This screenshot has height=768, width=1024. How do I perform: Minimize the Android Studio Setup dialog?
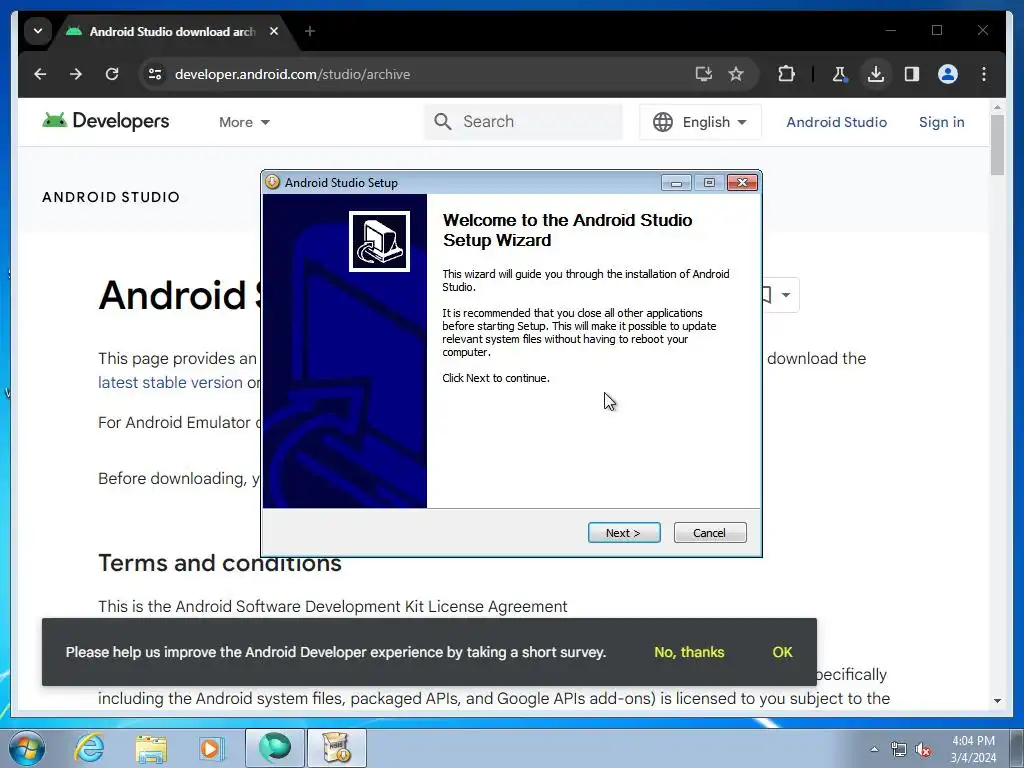[x=676, y=183]
